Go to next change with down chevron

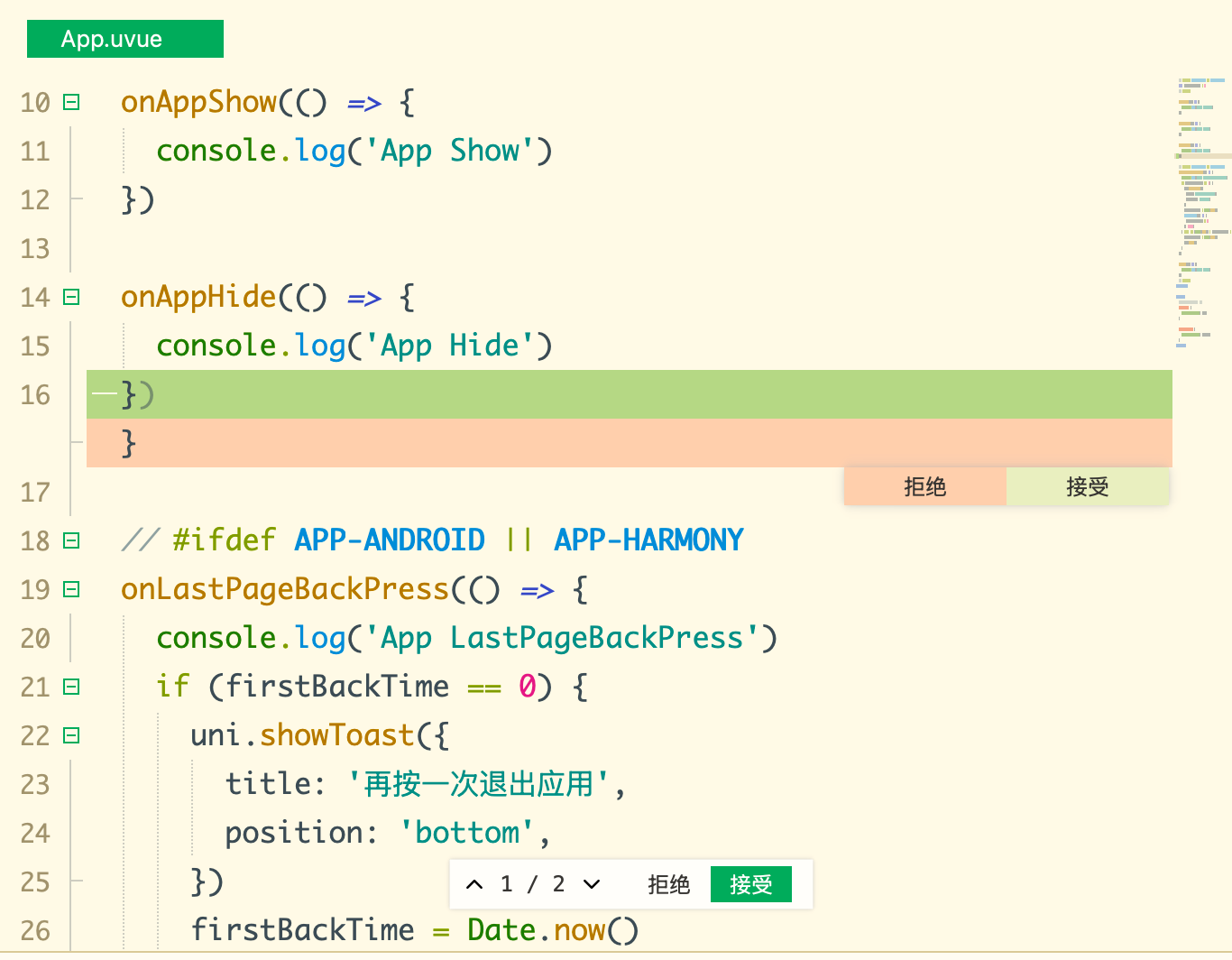[x=592, y=884]
